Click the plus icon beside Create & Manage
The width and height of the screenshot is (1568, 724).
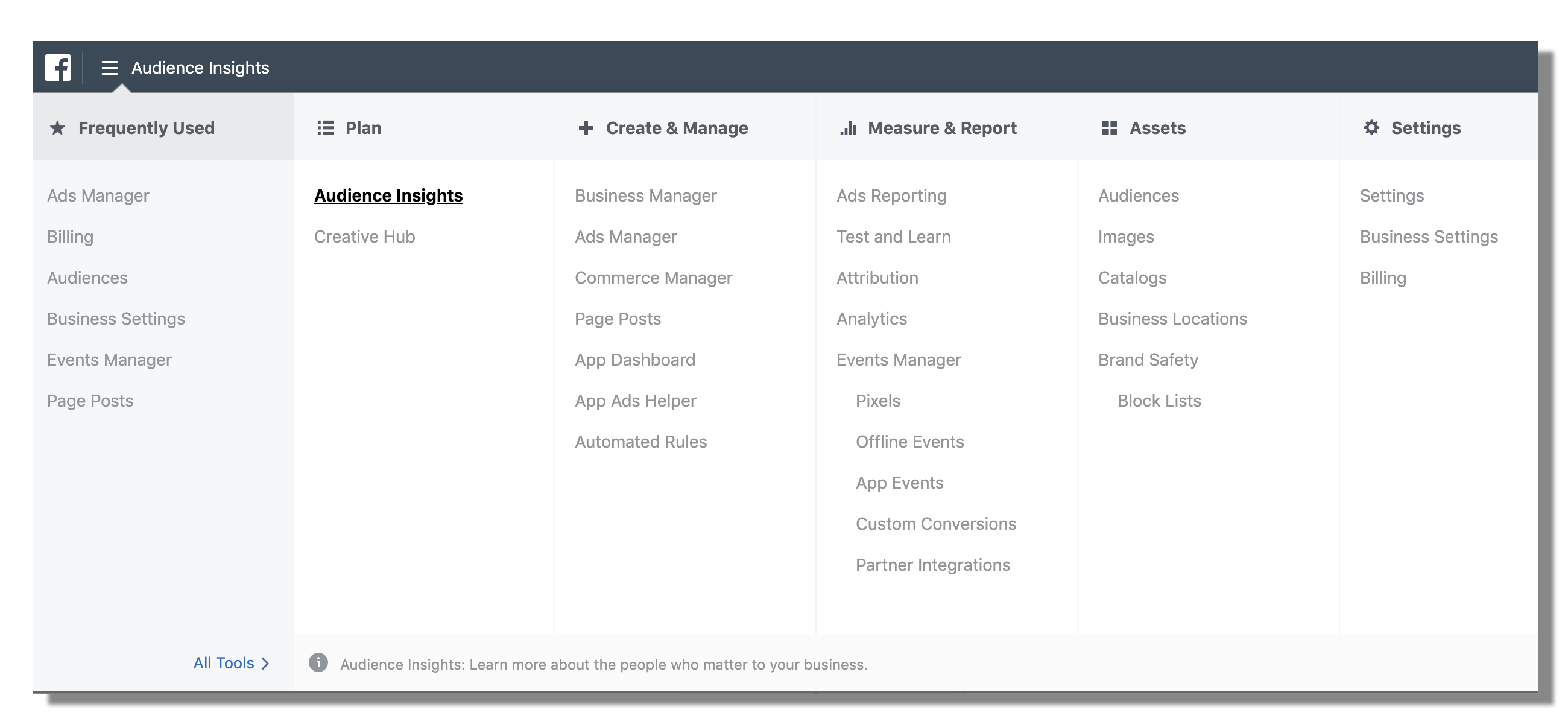click(586, 128)
